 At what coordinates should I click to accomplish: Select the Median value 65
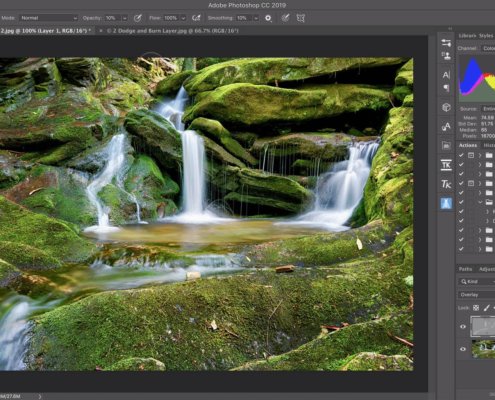484,130
